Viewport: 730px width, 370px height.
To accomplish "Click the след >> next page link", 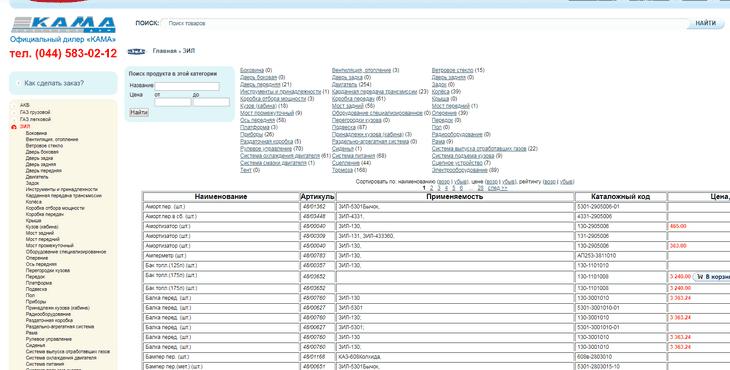I will click(498, 188).
